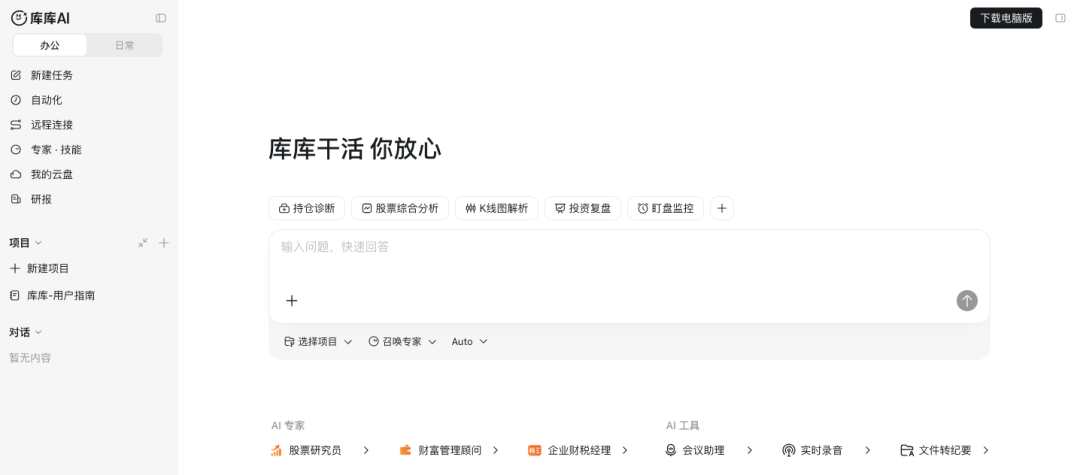Switch to the 办公 mode toggle
The height and width of the screenshot is (475, 1080).
(x=50, y=45)
